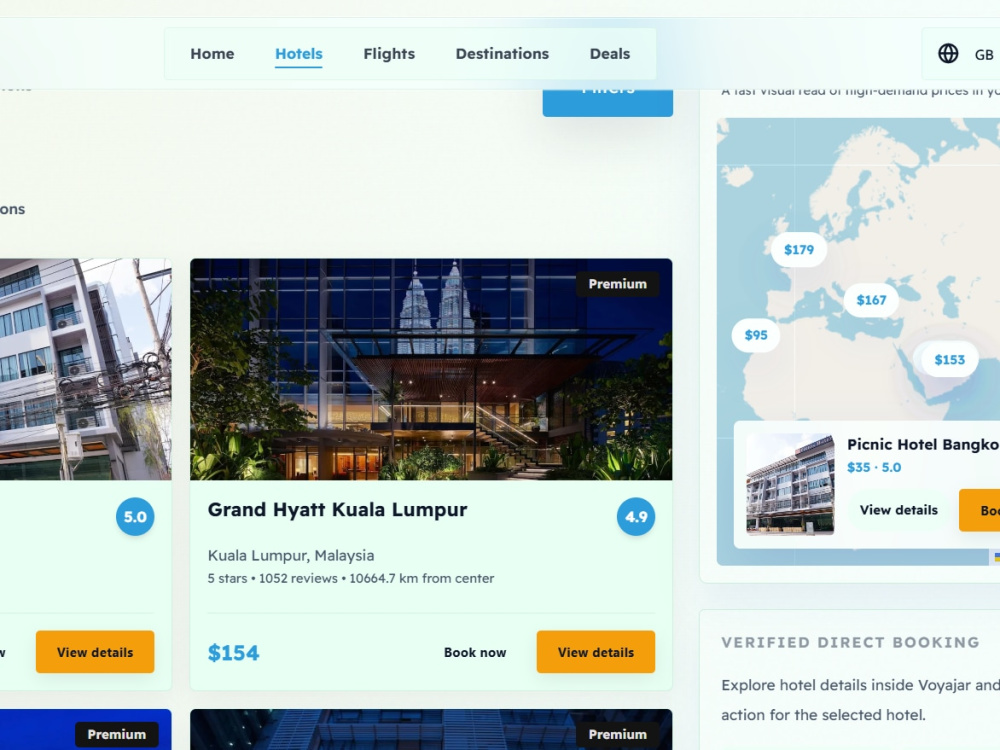Screen dimensions: 1000x750
Task: View details of Grand Hyatt Kuala Lumpur
Action: pos(596,652)
